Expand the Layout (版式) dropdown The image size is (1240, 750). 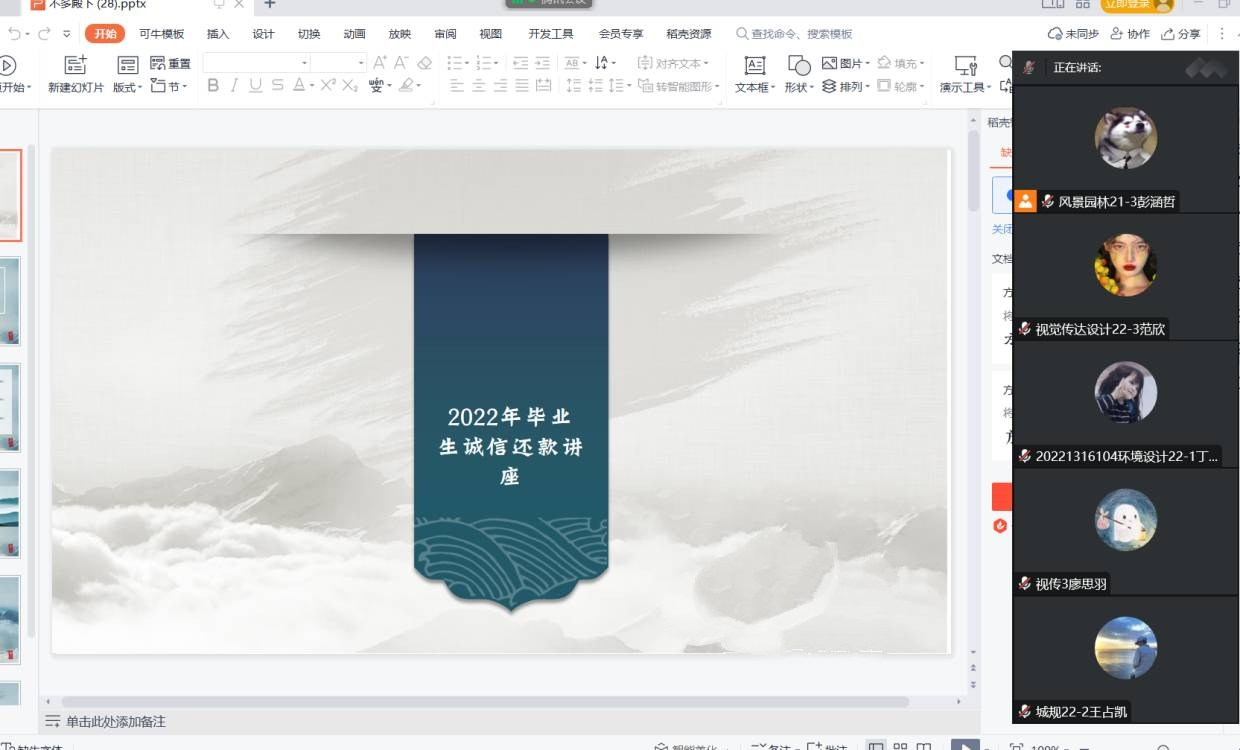click(x=128, y=87)
